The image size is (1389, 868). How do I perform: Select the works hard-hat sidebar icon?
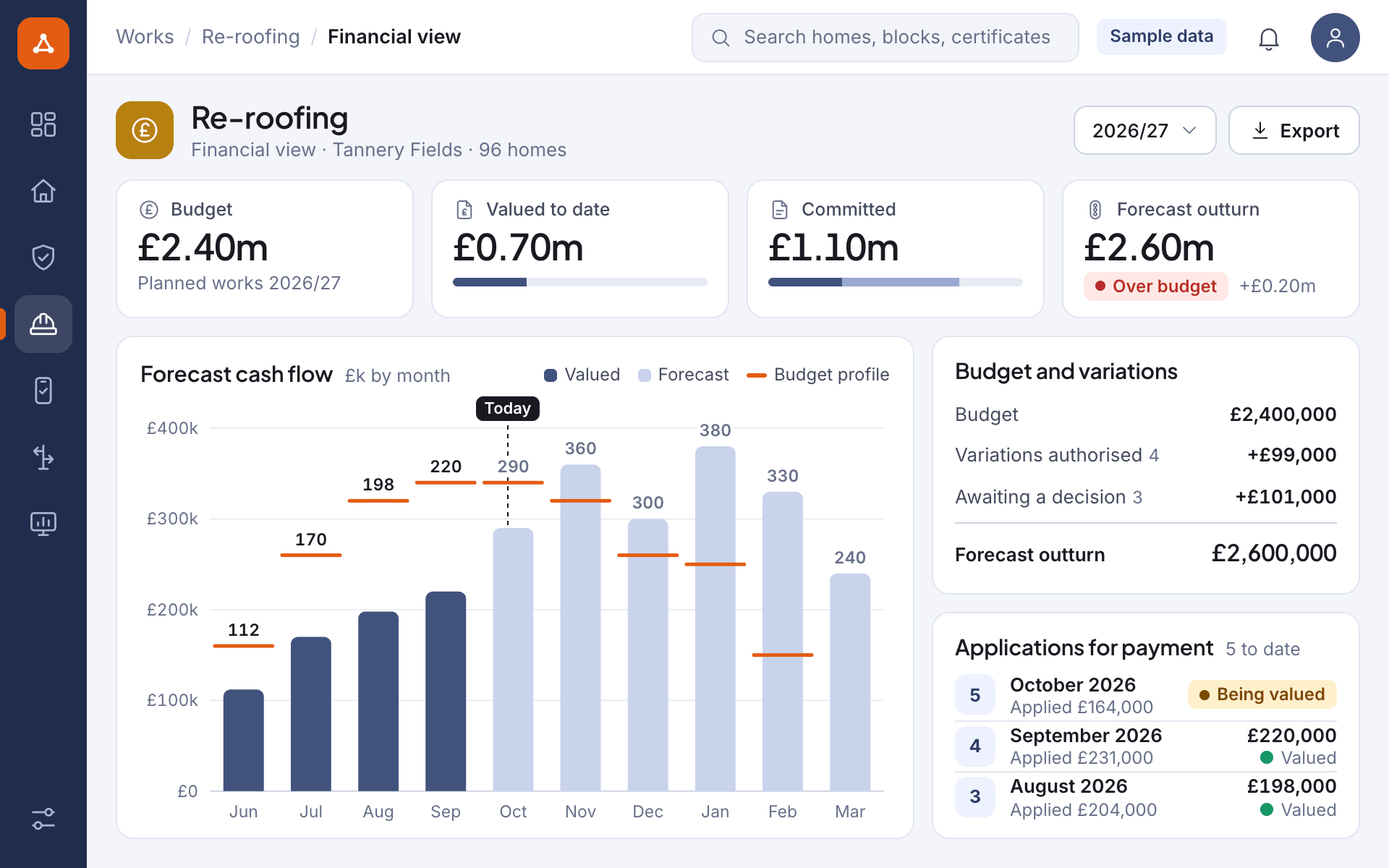pos(43,324)
